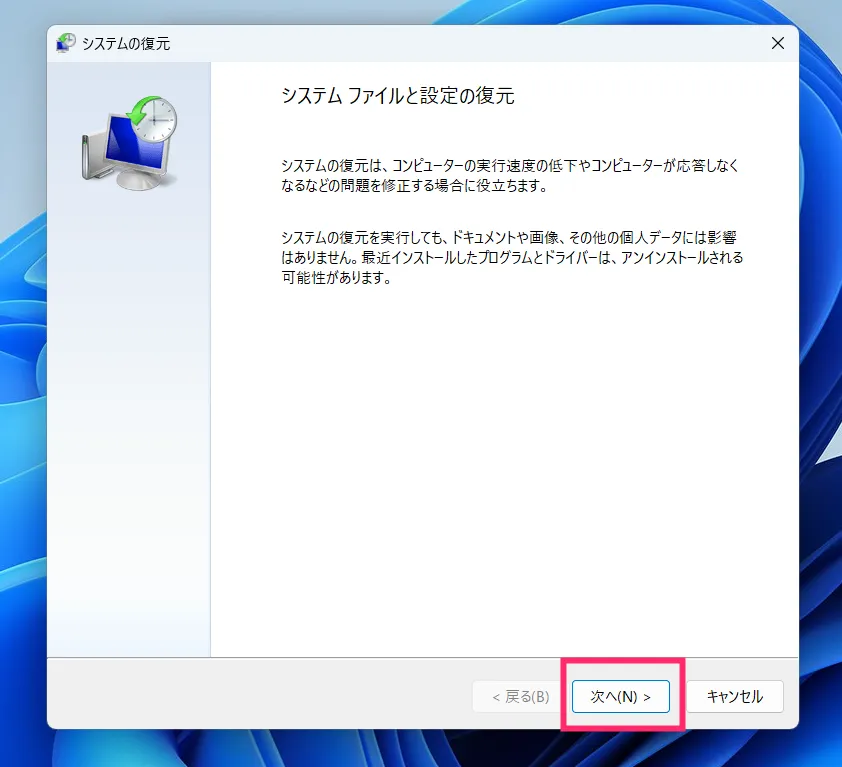The height and width of the screenshot is (767, 842).
Task: Click the computer and clock restore illustration
Action: click(x=129, y=143)
